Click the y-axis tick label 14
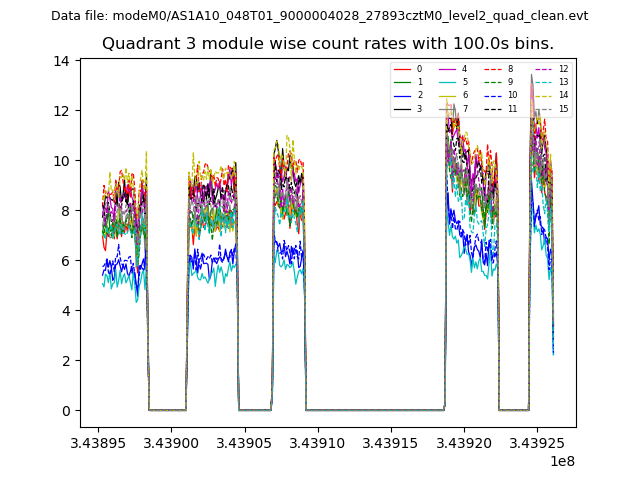Image resolution: width=640 pixels, height=480 pixels. 61,61
